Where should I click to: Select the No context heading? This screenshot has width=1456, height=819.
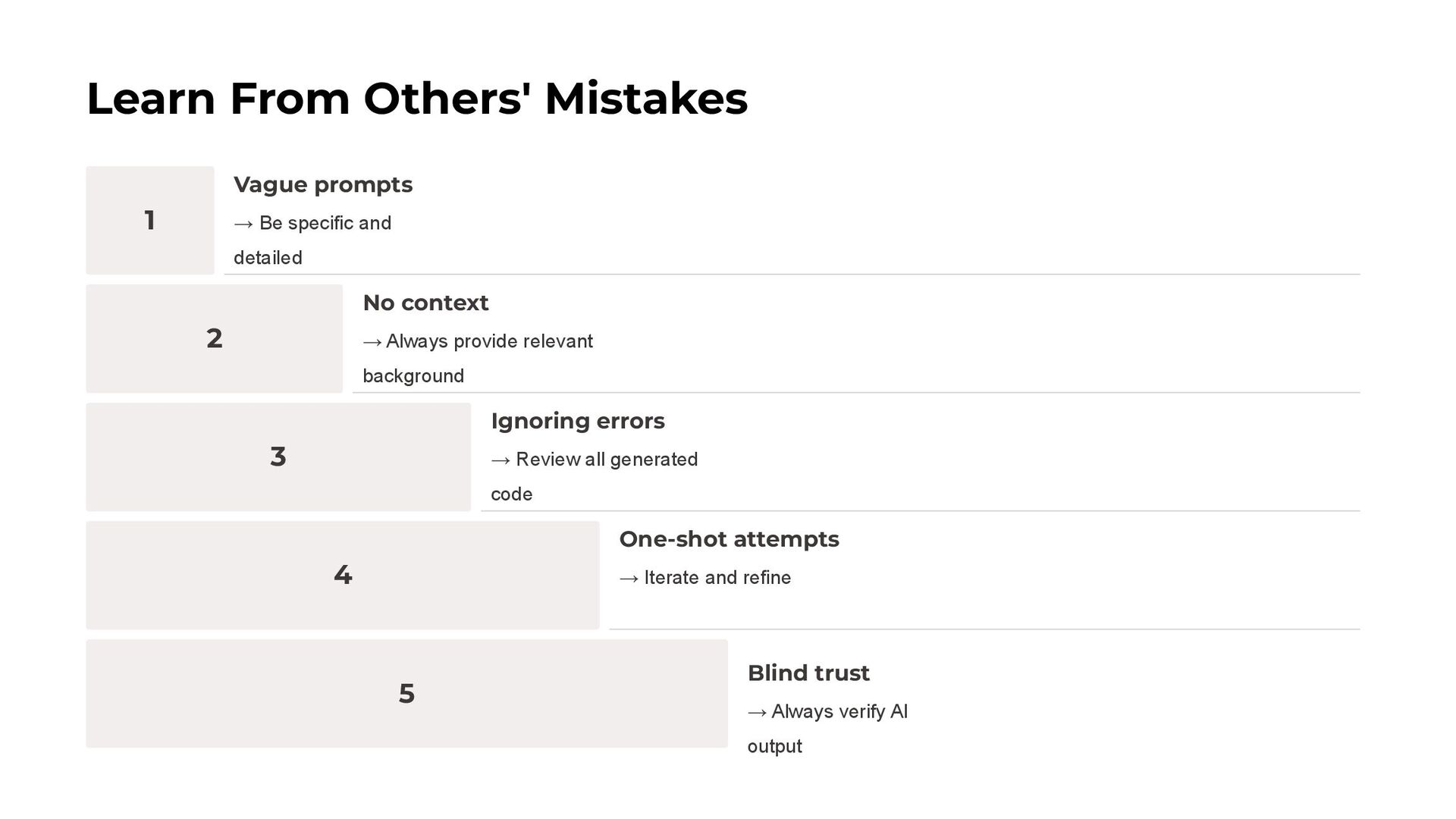click(x=425, y=303)
